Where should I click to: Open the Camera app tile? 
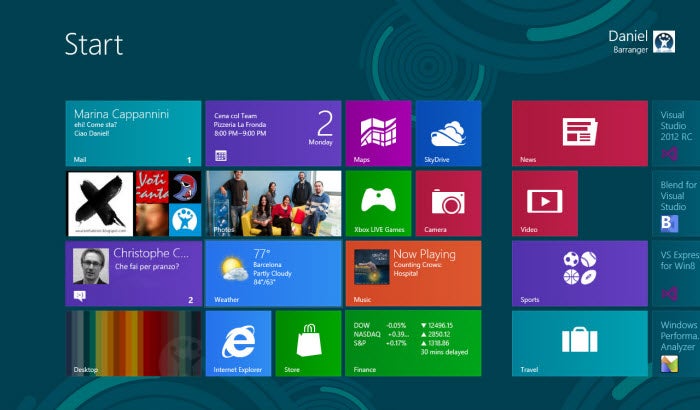[448, 203]
